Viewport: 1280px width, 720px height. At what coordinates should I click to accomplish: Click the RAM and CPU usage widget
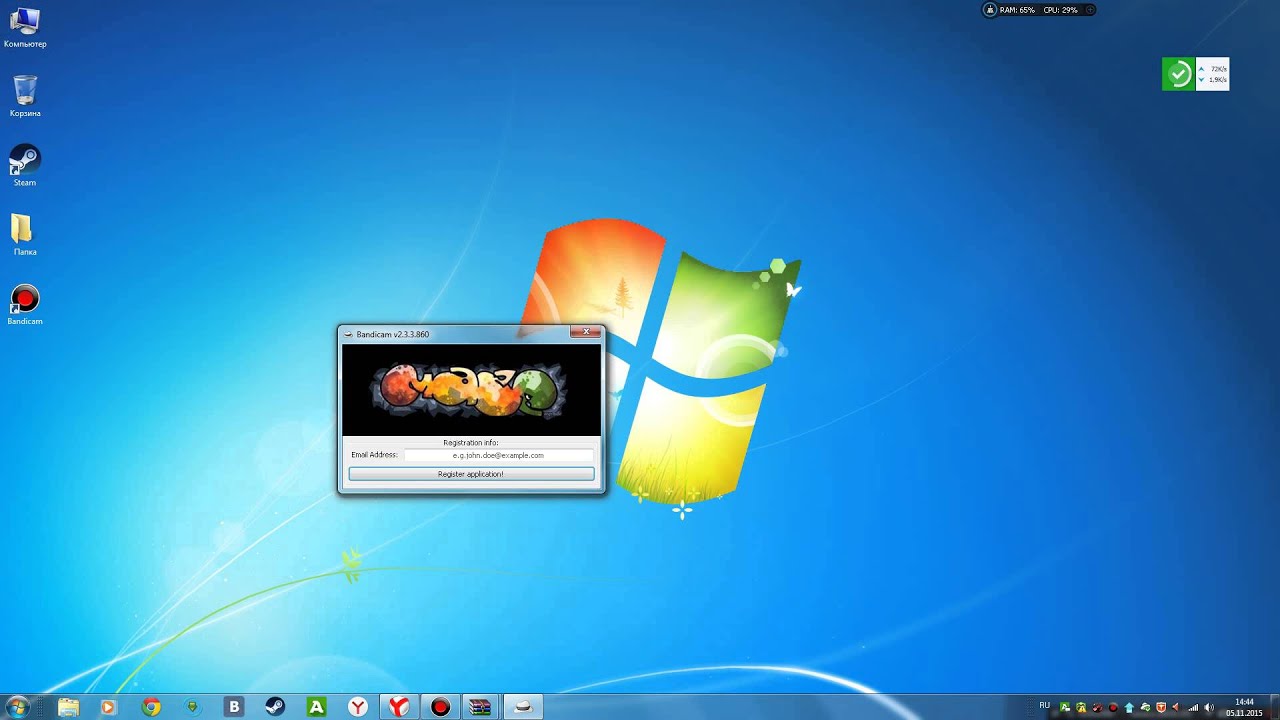pyautogui.click(x=1040, y=10)
